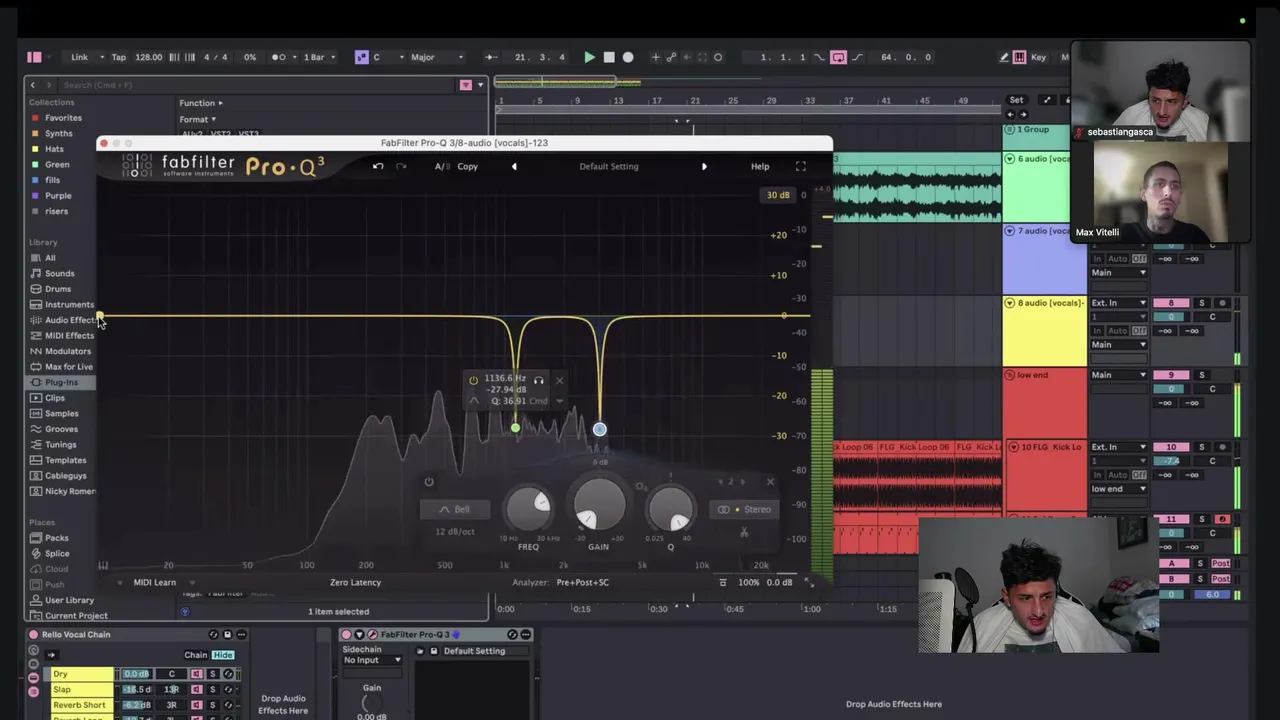The height and width of the screenshot is (720, 1280).
Task: Toggle the purple Scale Mode icon
Action: pyautogui.click(x=361, y=57)
